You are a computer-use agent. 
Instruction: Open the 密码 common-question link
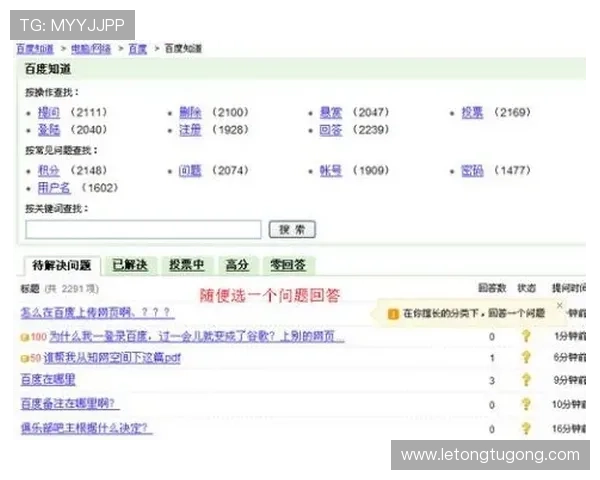click(472, 170)
